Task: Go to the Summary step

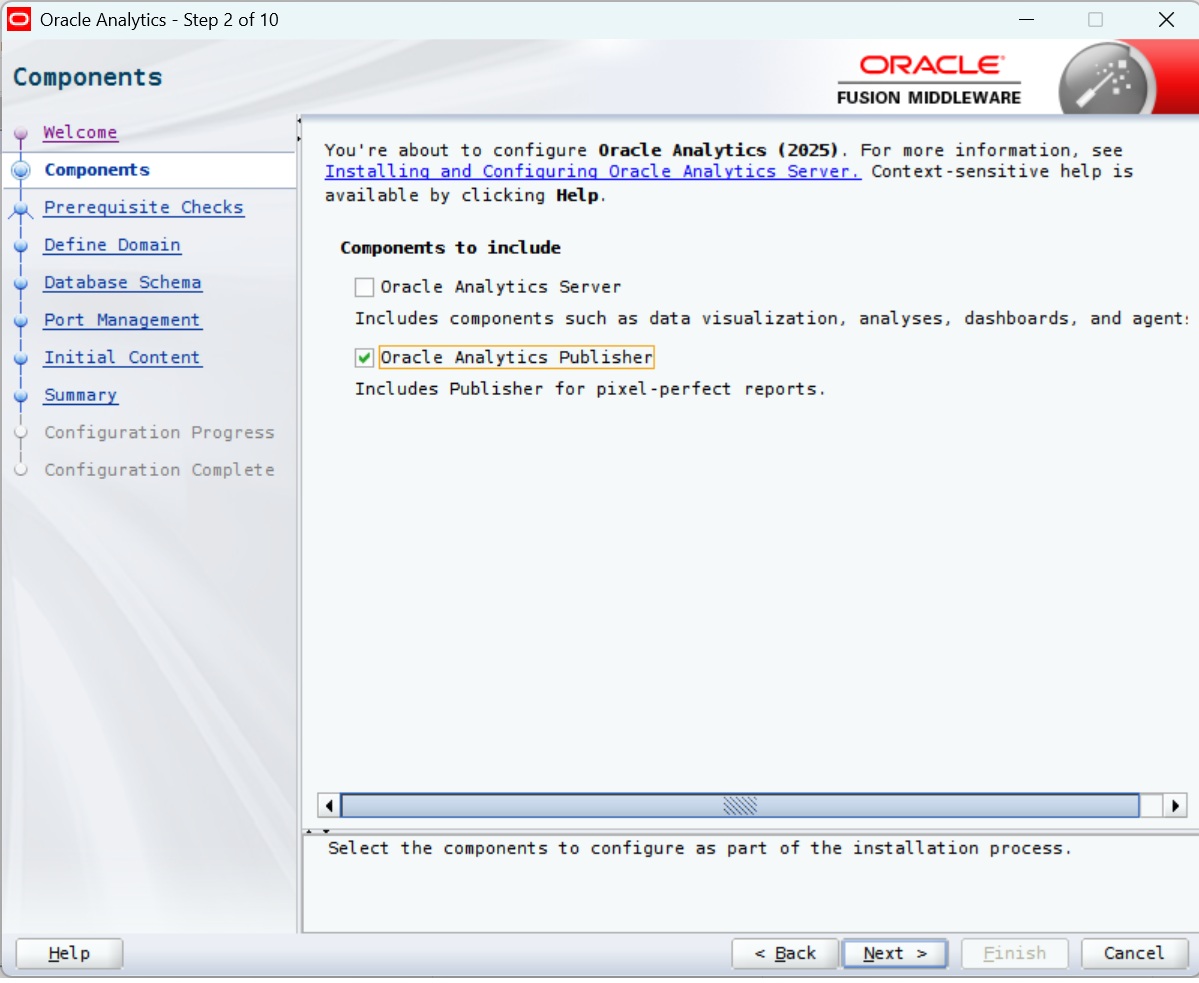Action: 80,396
